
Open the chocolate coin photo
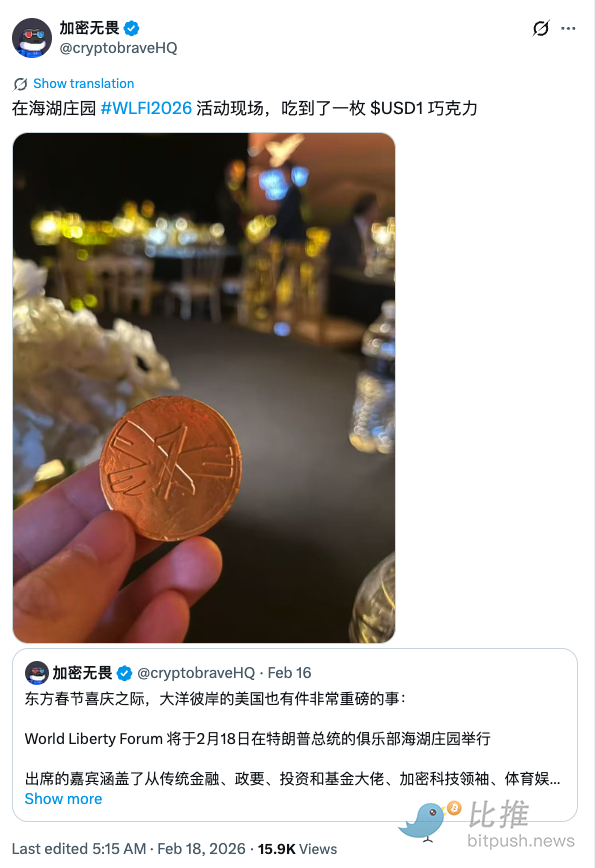(x=204, y=388)
